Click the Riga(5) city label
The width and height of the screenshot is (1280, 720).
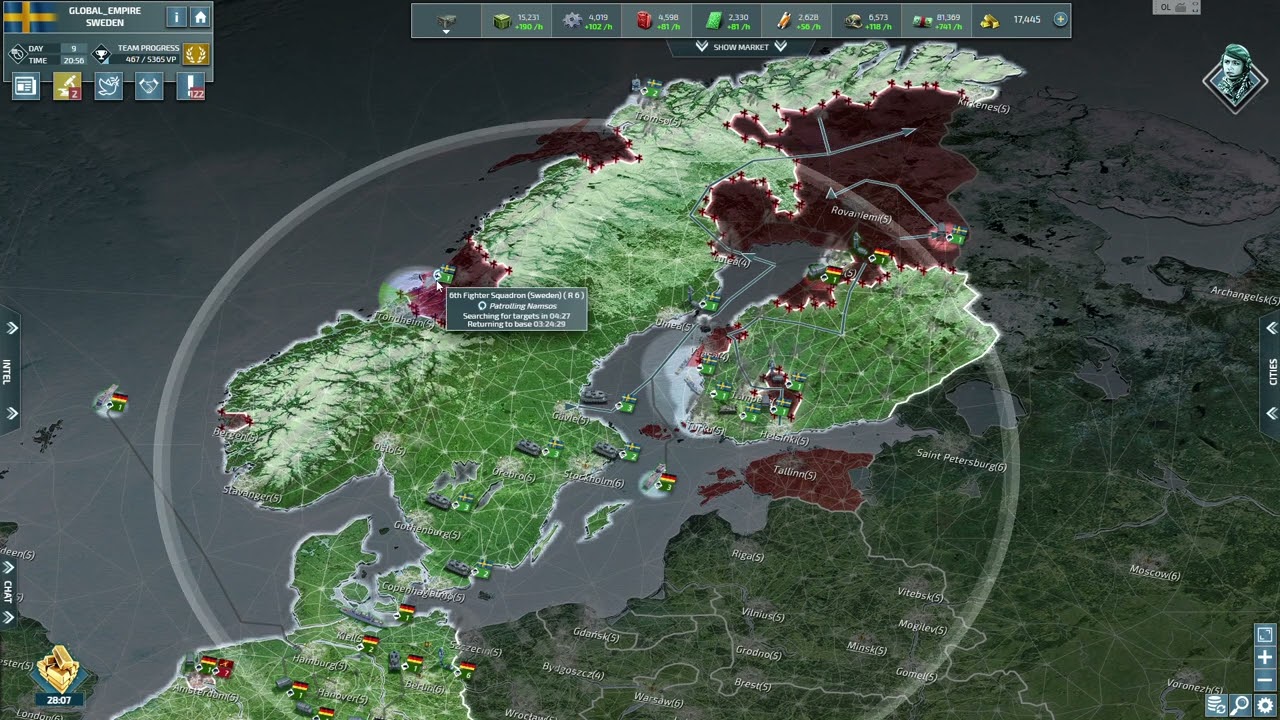[x=746, y=555]
